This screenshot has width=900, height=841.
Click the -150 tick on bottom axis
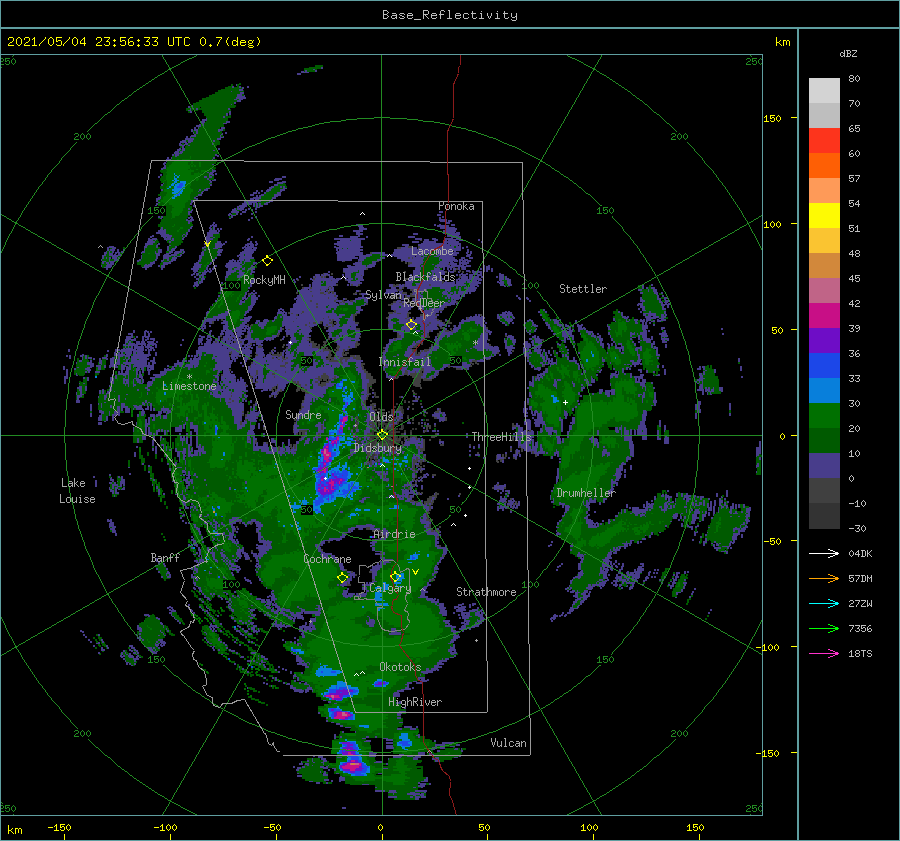59,827
